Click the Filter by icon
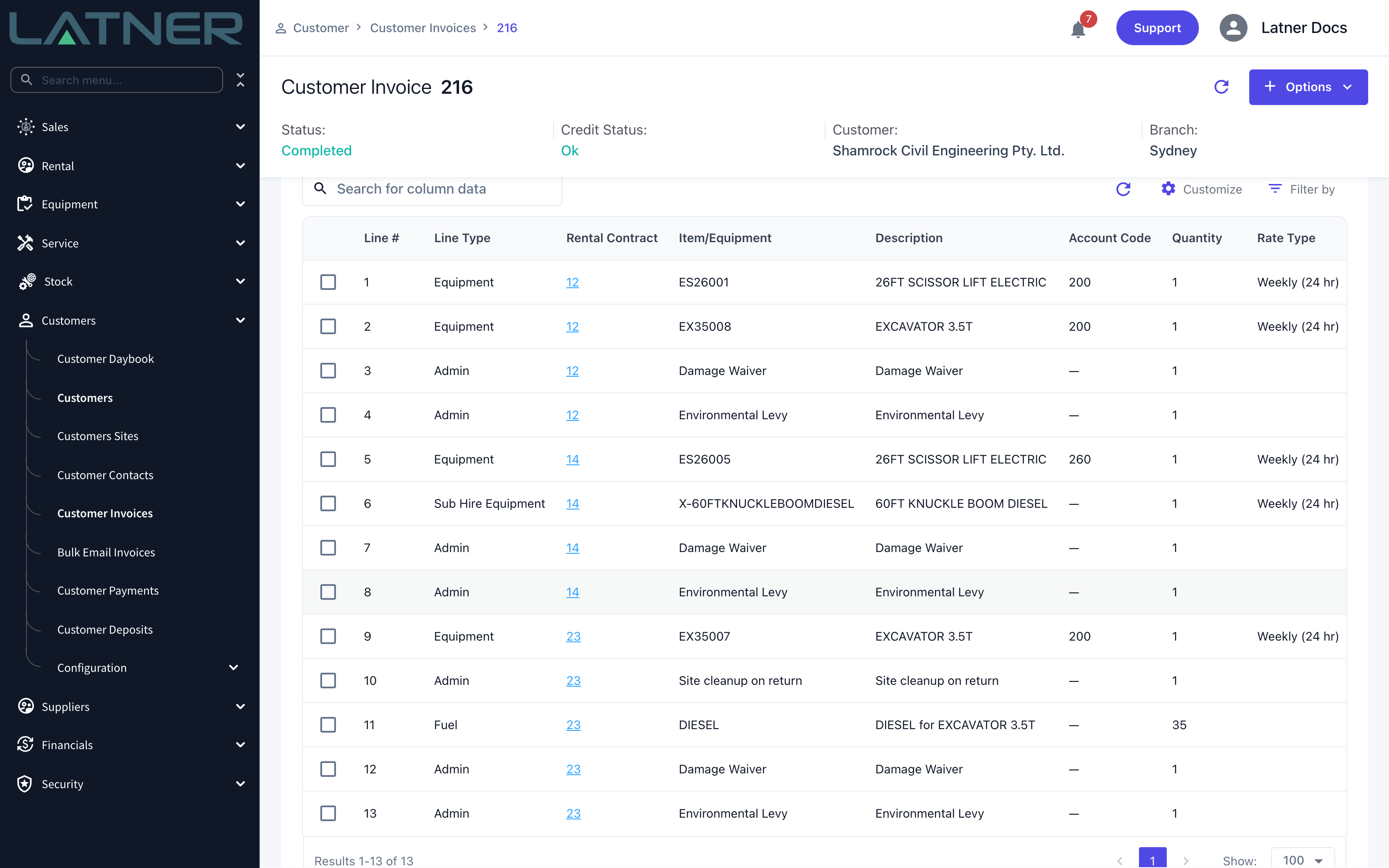This screenshot has width=1389, height=868. click(1275, 188)
